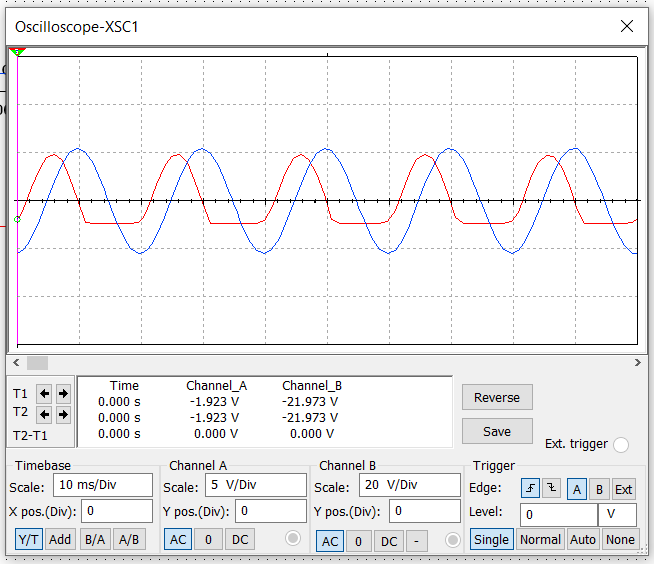Select rising edge trigger icon
654x564 pixels.
coord(531,488)
